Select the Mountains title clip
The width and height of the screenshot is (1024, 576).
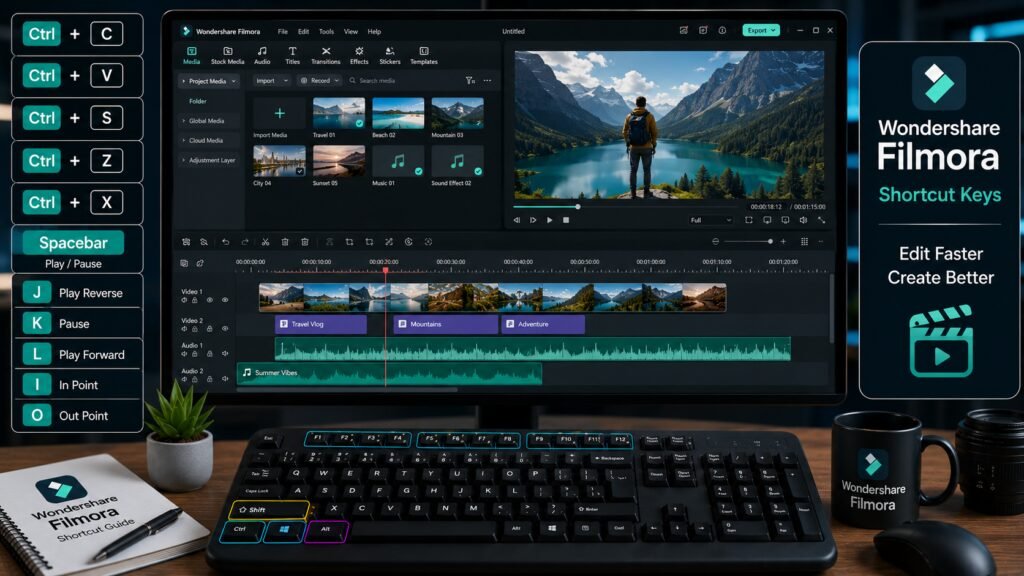click(x=445, y=324)
